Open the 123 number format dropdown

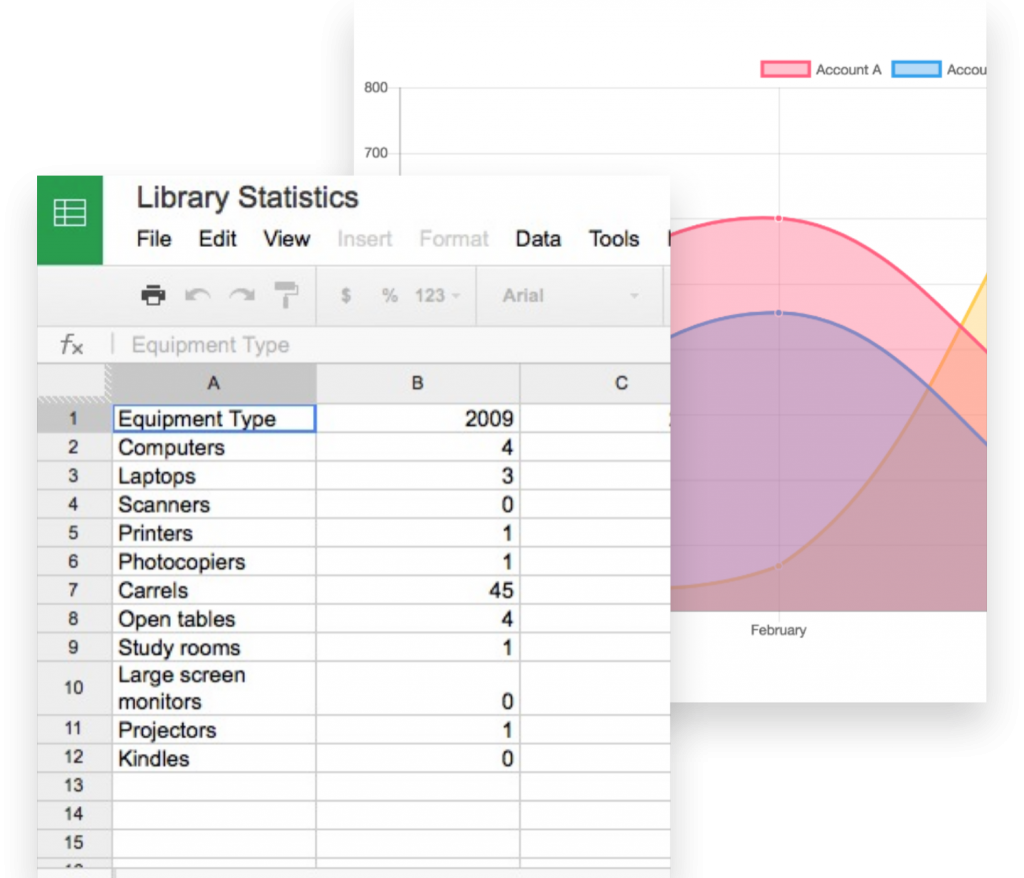(x=437, y=296)
